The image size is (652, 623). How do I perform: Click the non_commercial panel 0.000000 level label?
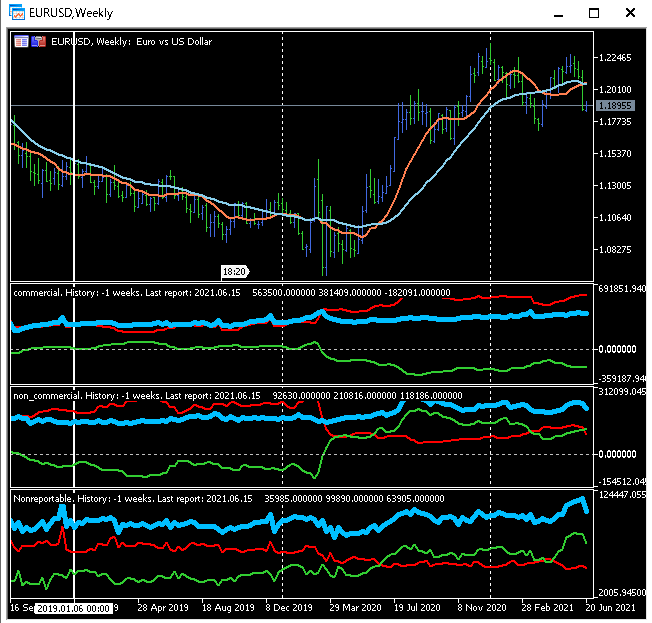coord(617,454)
